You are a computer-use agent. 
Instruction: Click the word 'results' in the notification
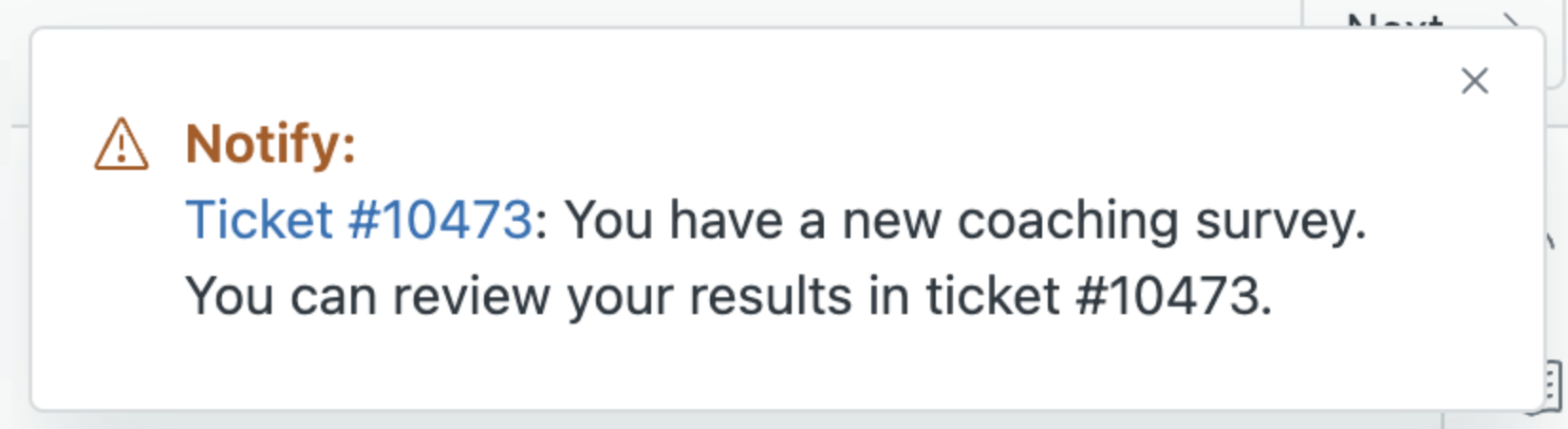tap(770, 296)
